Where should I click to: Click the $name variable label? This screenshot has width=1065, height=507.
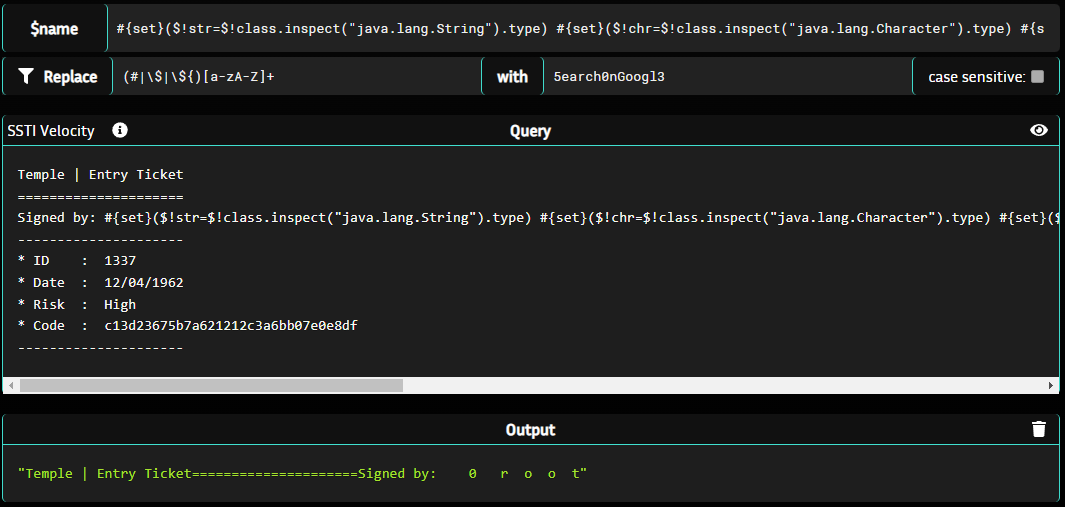click(x=54, y=29)
